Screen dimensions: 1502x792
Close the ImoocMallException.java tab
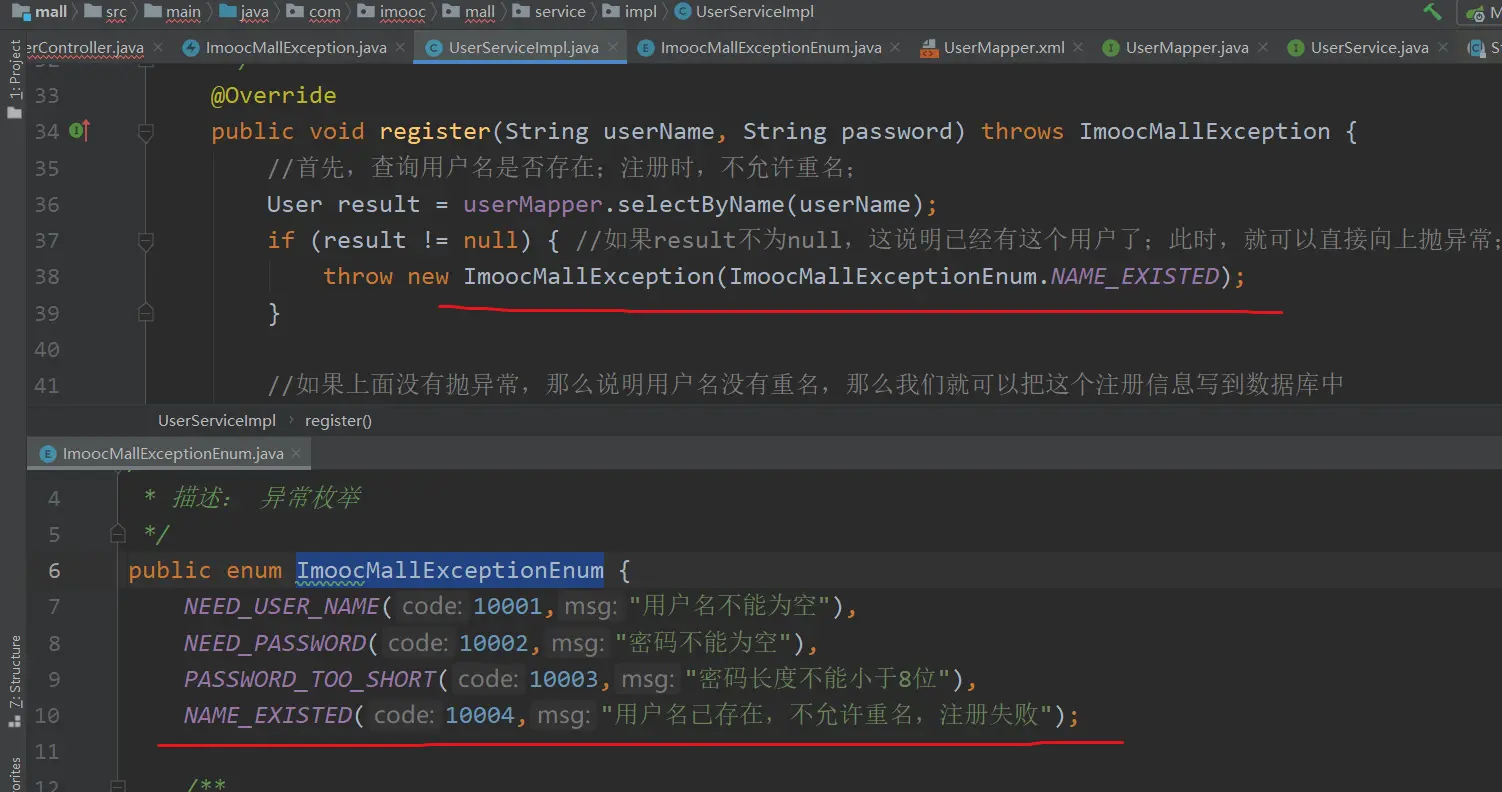[x=400, y=48]
